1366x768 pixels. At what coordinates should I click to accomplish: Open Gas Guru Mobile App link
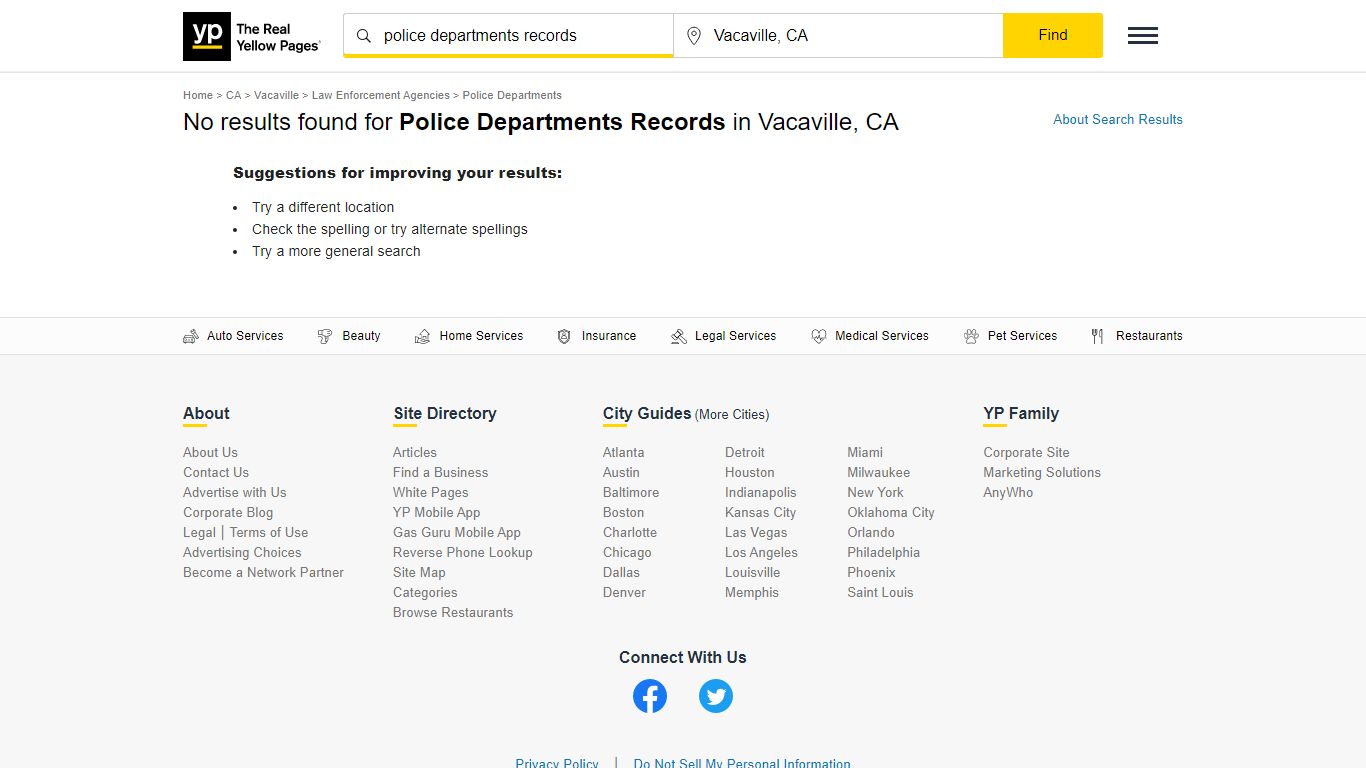[x=457, y=532]
